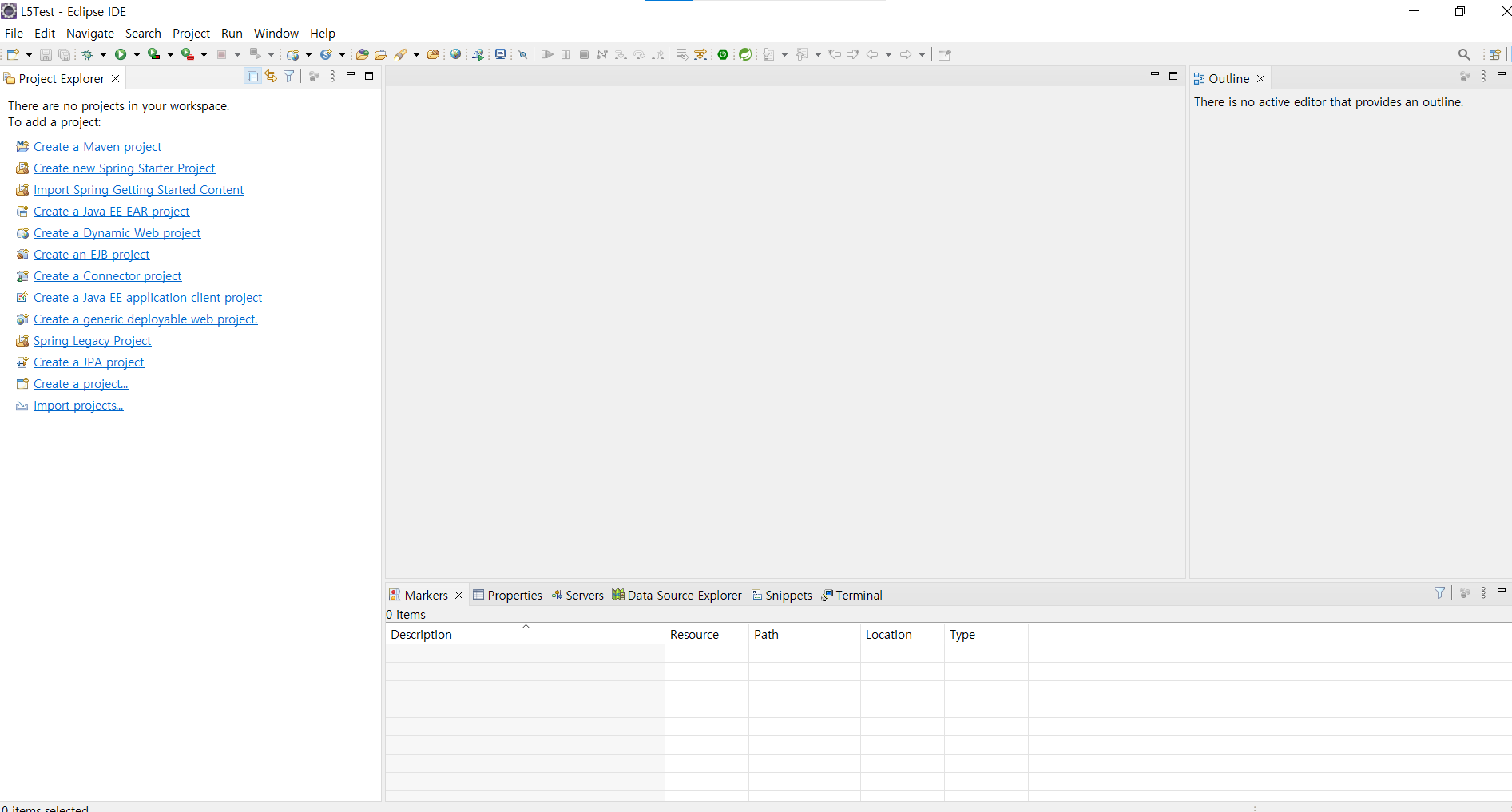Open the Window menu

[276, 33]
